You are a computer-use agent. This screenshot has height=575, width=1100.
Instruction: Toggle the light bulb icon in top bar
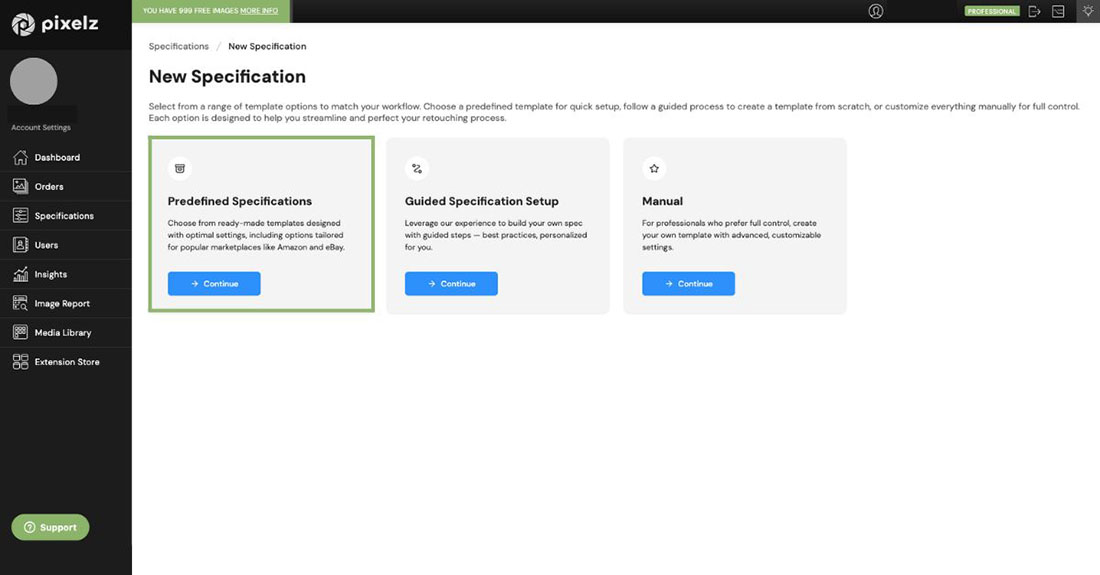point(1087,11)
